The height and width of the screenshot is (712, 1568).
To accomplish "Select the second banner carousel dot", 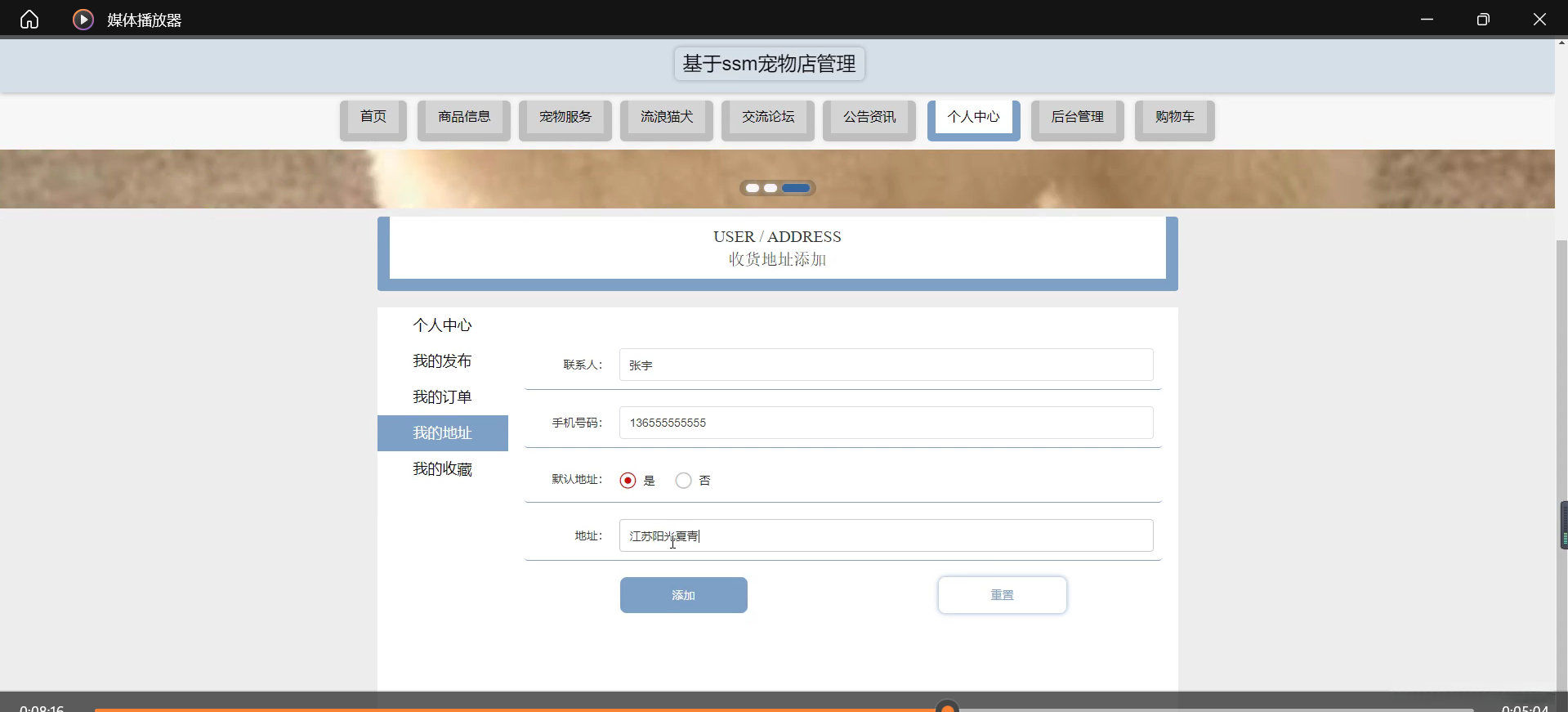I will pyautogui.click(x=771, y=188).
